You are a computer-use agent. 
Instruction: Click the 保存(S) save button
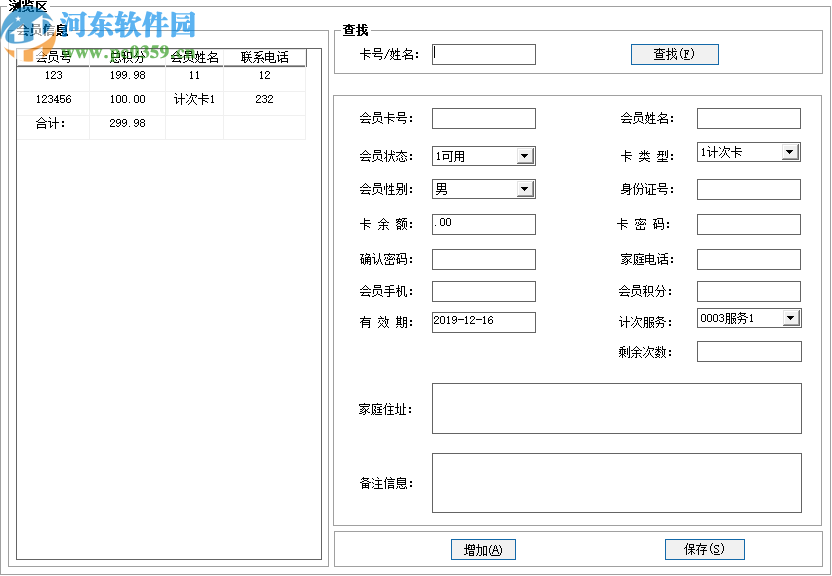(703, 549)
